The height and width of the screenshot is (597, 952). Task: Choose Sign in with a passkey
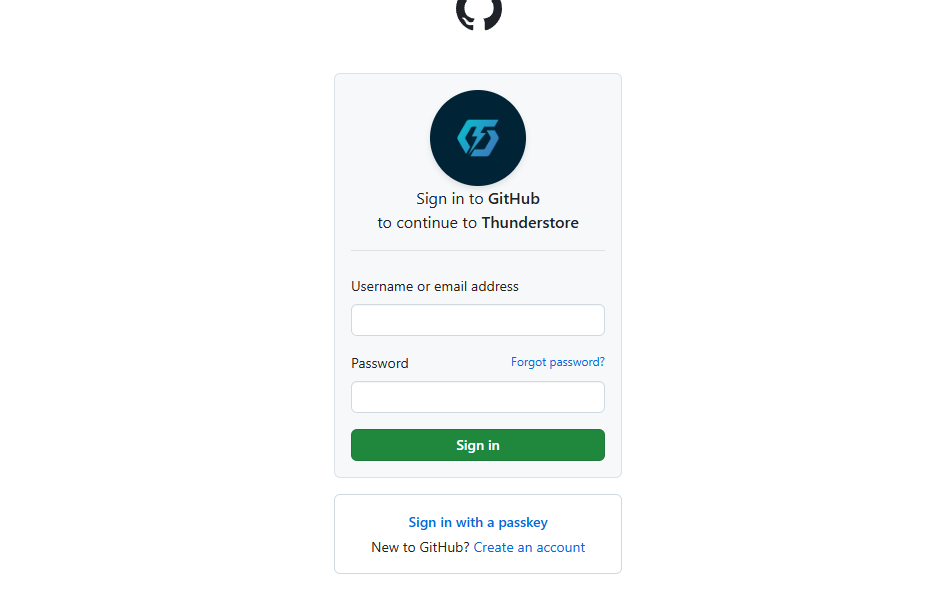[478, 522]
